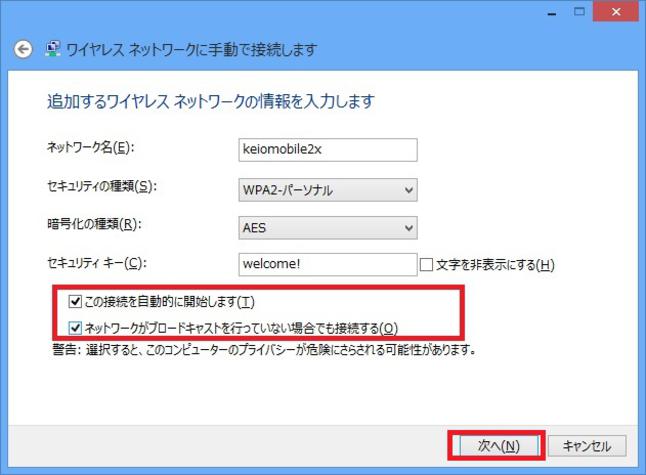This screenshot has width=646, height=475.
Task: Click the セキュリティ キー(C) label
Action: click(97, 263)
